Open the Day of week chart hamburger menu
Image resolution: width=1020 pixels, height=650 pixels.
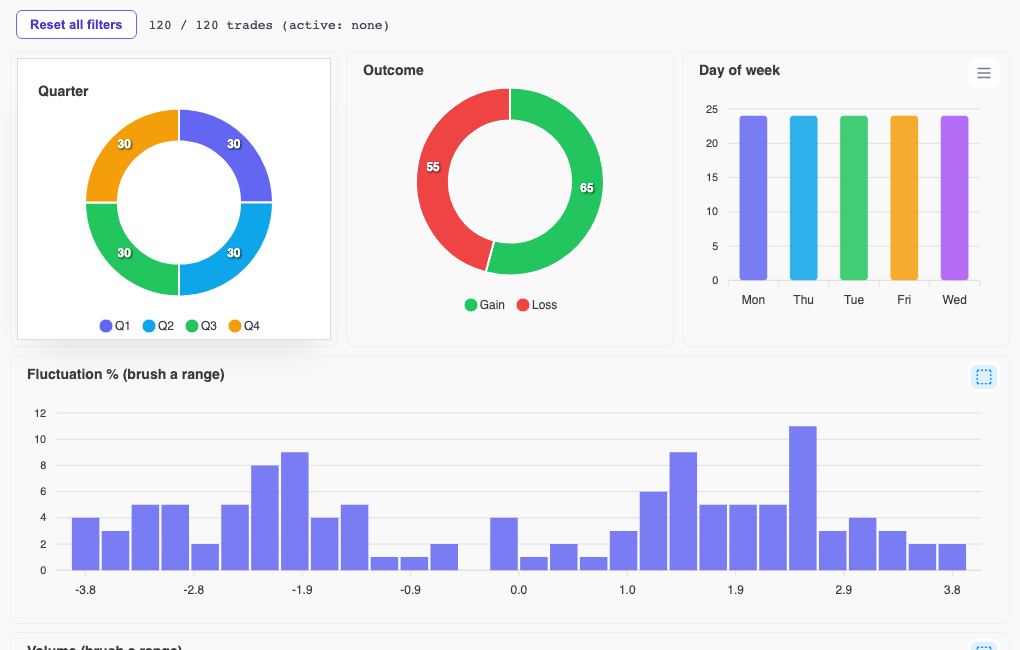(984, 73)
